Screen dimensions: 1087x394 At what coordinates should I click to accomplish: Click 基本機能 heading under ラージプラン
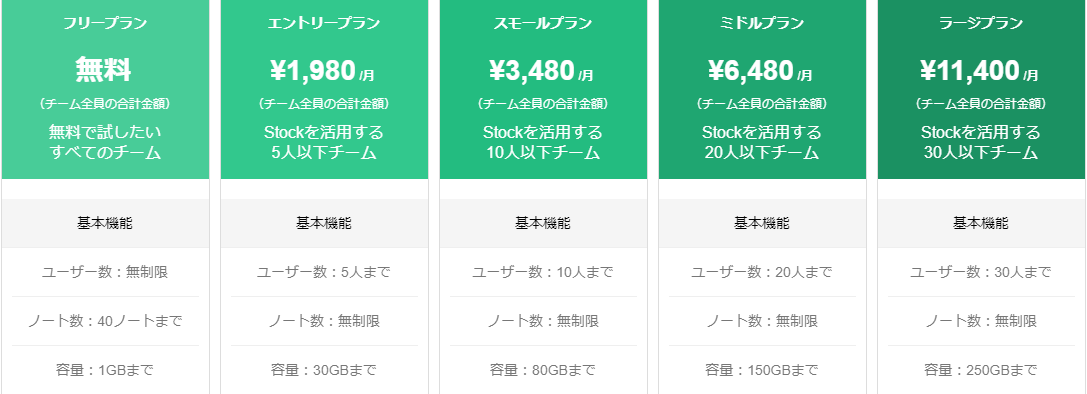pos(982,223)
